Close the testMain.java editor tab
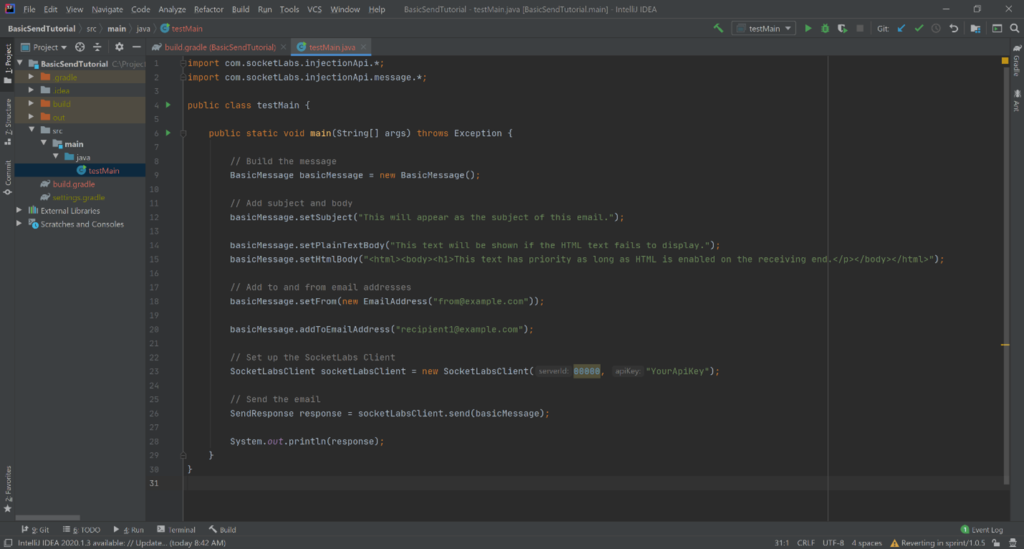Viewport: 1024px width, 549px height. coord(364,47)
